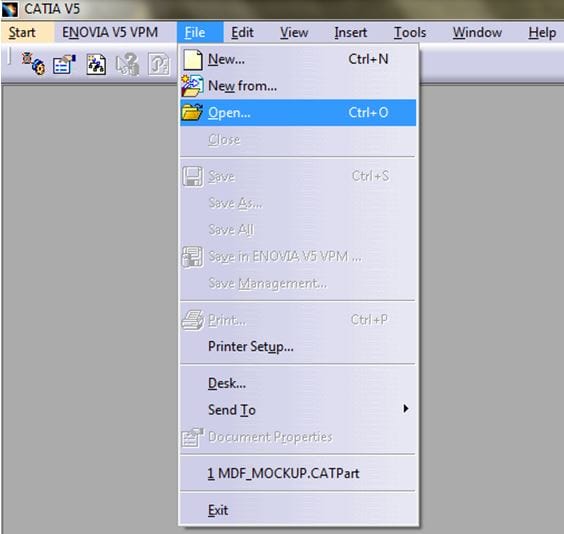
Task: Click the open folder icon beside Open...
Action: [192, 112]
